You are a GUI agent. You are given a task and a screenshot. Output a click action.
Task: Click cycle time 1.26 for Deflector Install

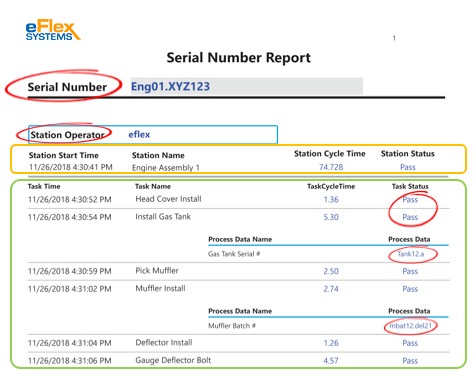331,343
